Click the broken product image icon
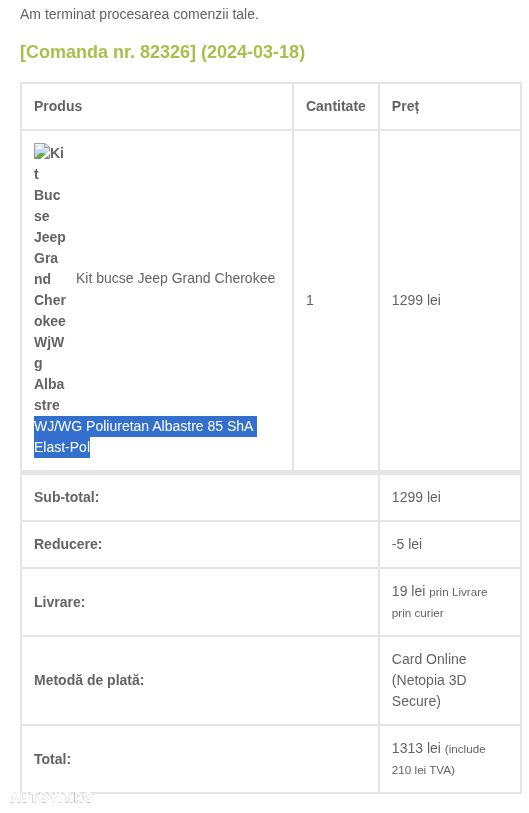The width and height of the screenshot is (529, 813). 42,152
